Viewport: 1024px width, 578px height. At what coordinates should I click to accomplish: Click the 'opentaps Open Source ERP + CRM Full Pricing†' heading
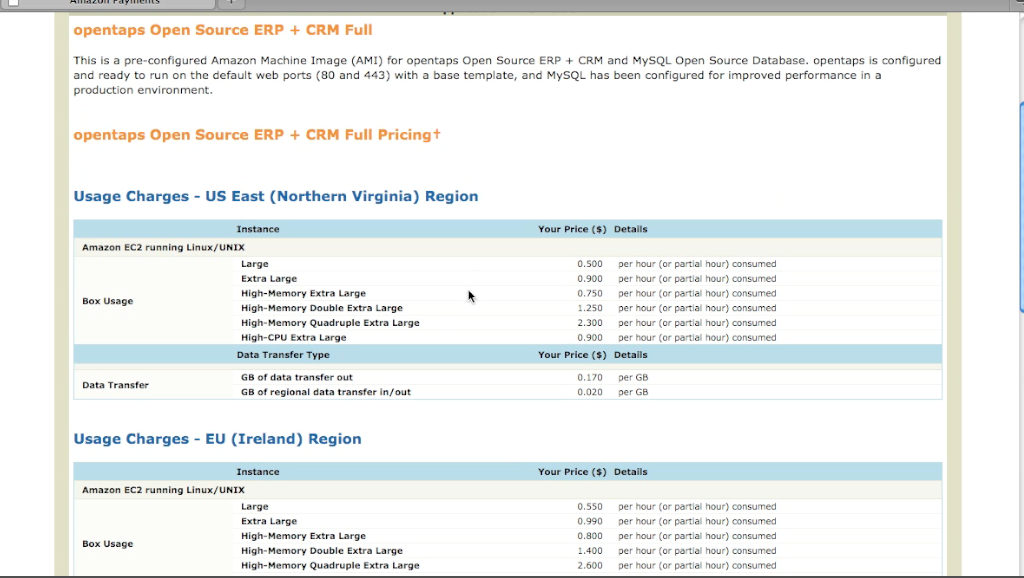click(257, 135)
